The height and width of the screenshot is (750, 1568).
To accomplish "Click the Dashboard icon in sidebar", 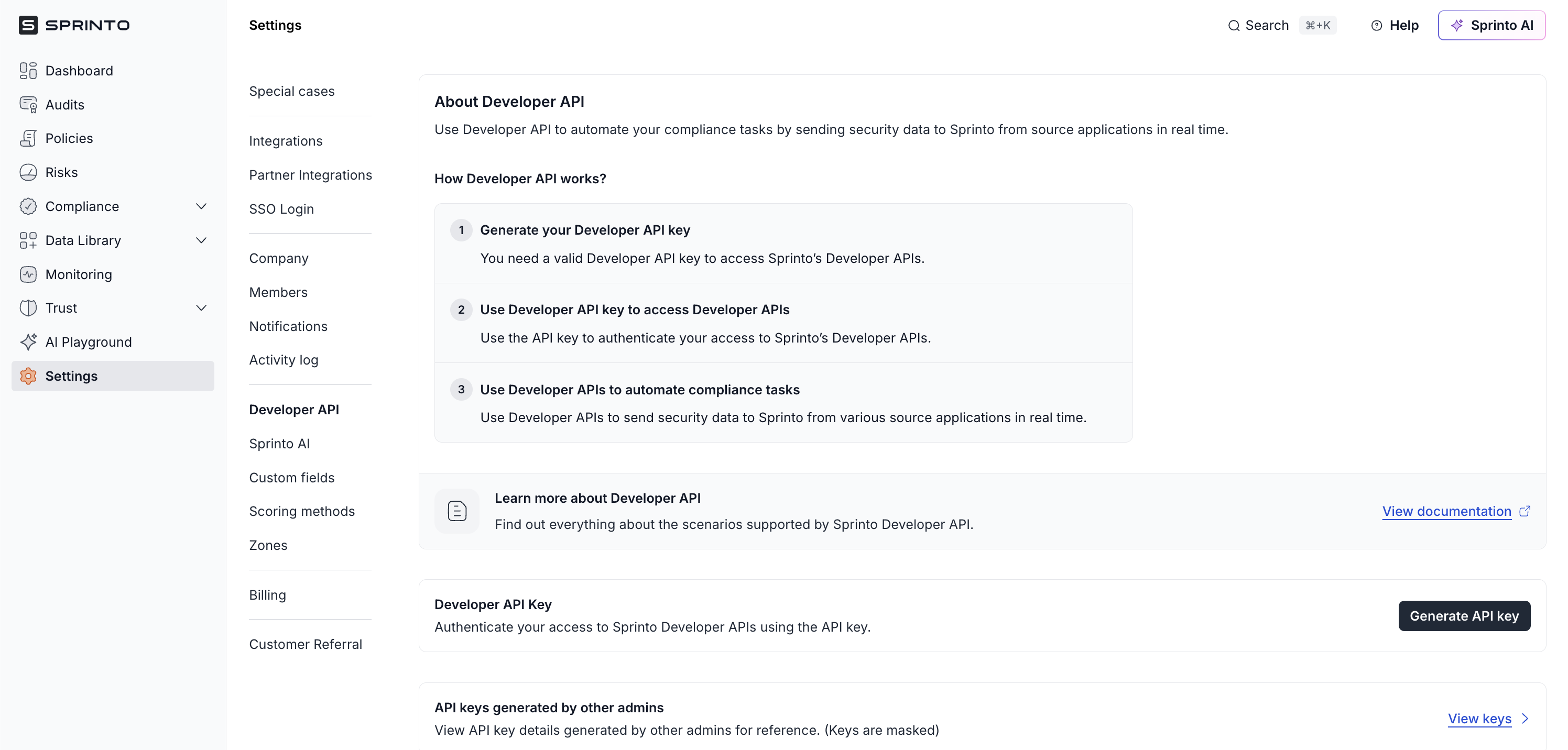I will [28, 71].
